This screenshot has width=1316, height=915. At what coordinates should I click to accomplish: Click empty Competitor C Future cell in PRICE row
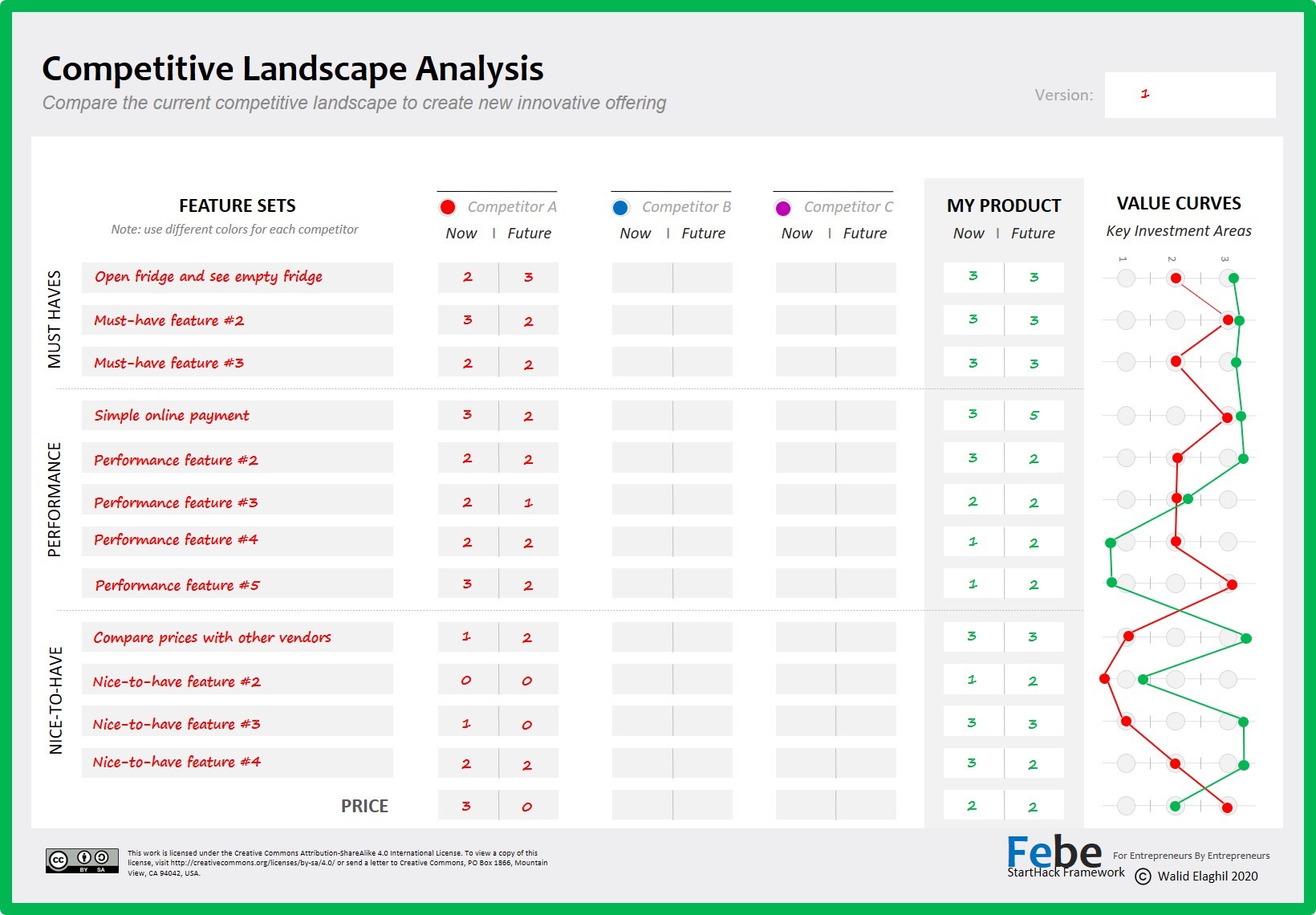866,805
